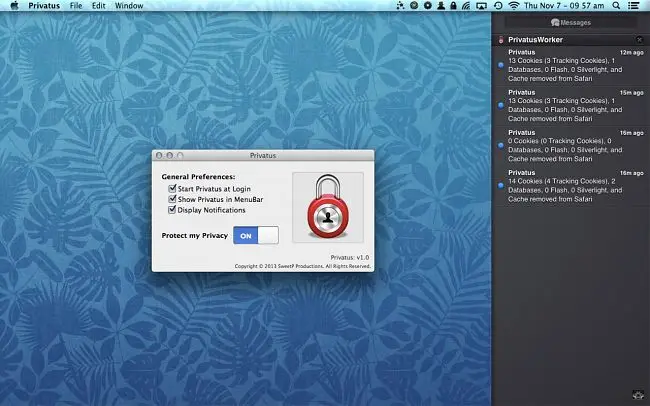Click the circular disc menu bar icon
The height and width of the screenshot is (406, 650).
[427, 5]
